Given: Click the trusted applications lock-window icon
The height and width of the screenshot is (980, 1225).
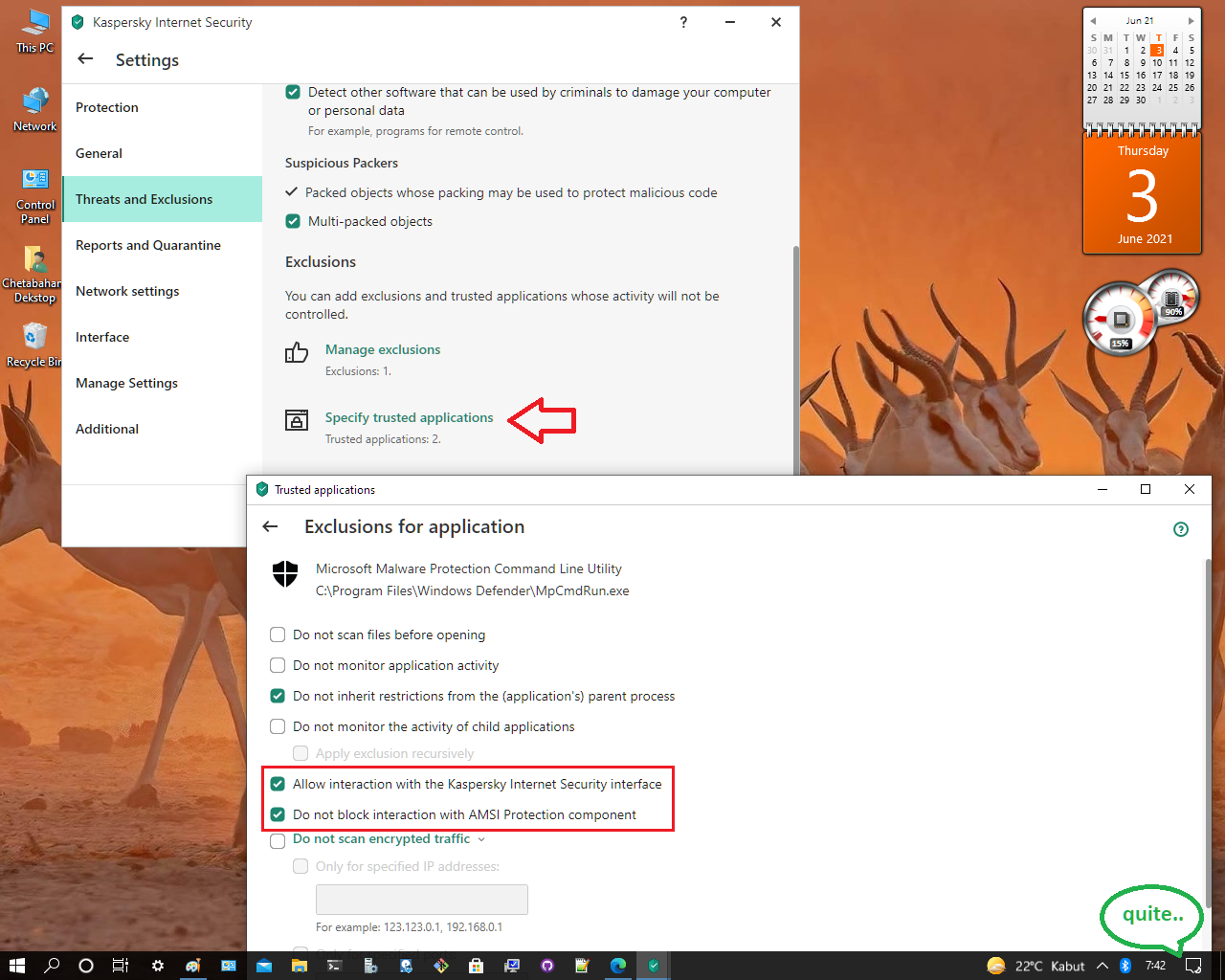Looking at the screenshot, I should coord(297,420).
